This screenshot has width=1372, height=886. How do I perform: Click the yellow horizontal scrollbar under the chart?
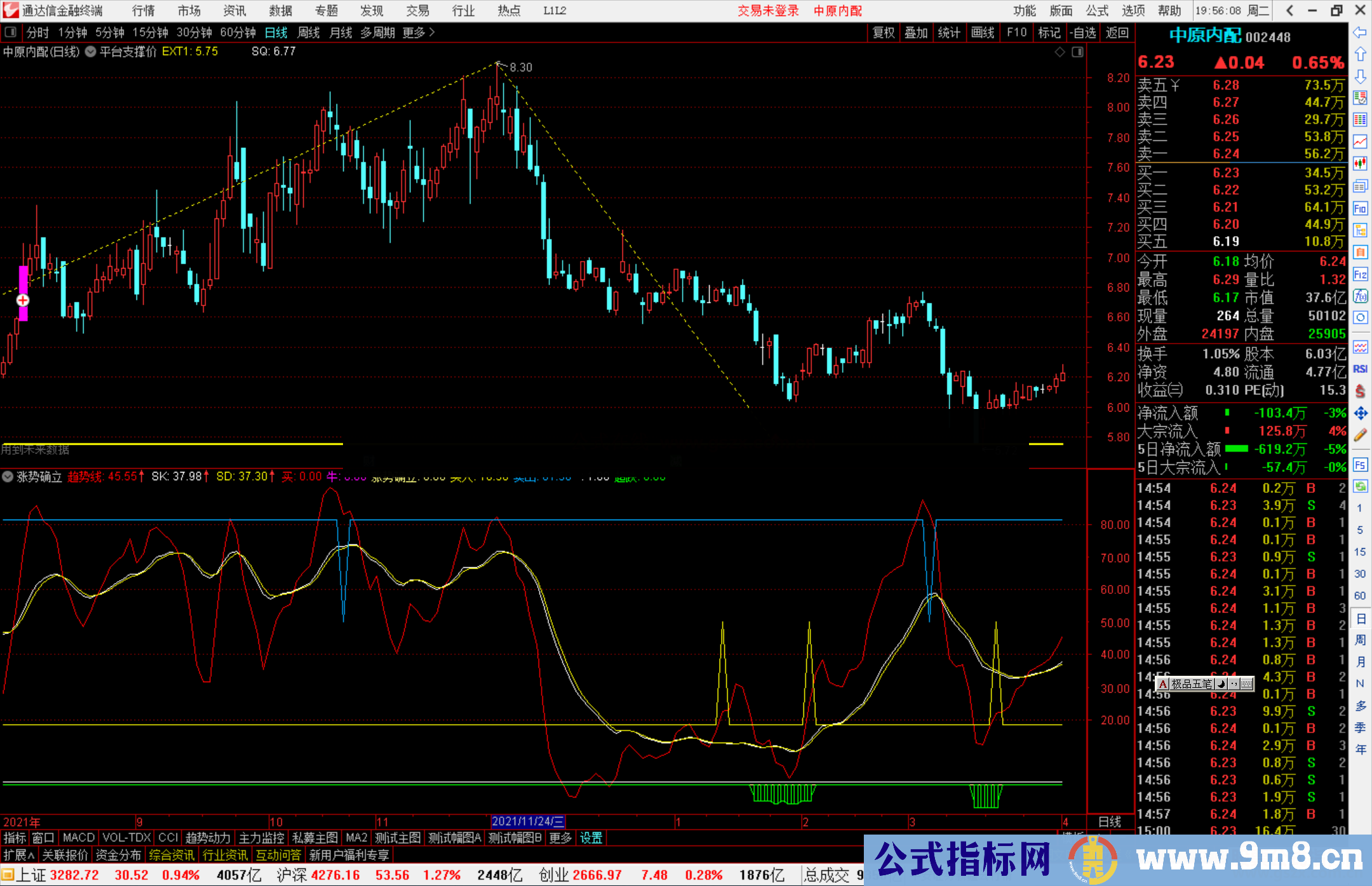(171, 443)
